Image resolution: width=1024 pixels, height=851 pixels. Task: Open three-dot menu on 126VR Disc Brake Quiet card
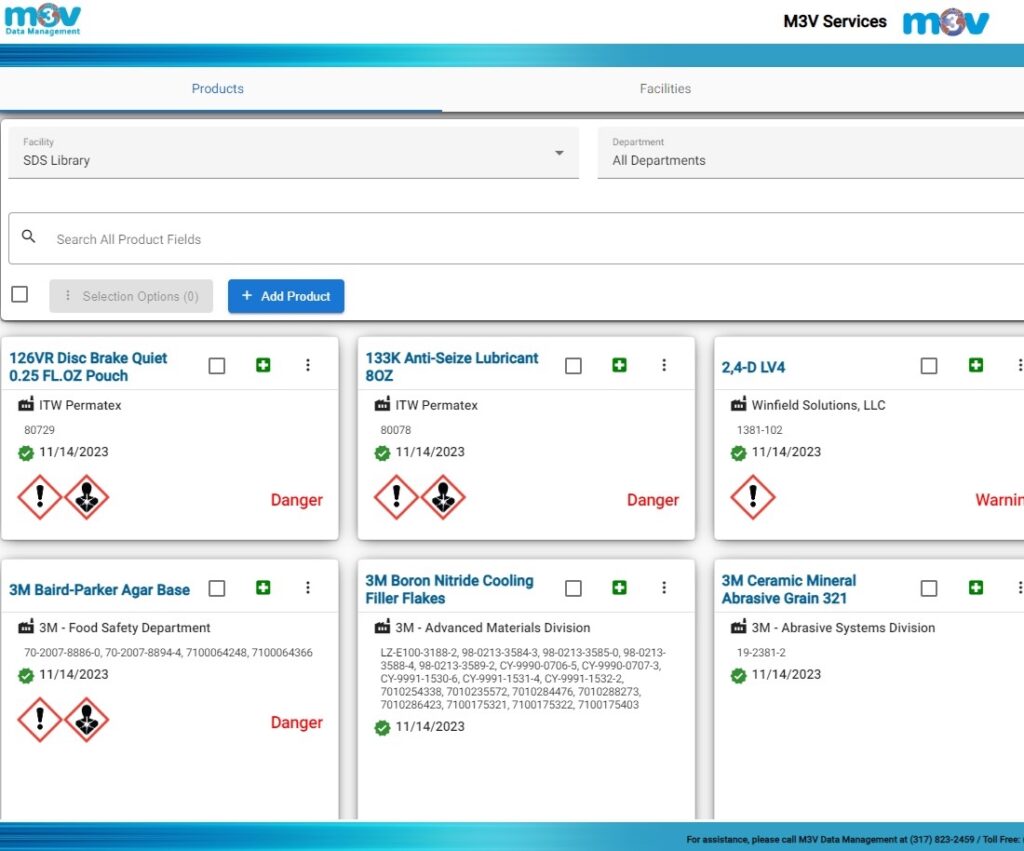click(x=308, y=365)
